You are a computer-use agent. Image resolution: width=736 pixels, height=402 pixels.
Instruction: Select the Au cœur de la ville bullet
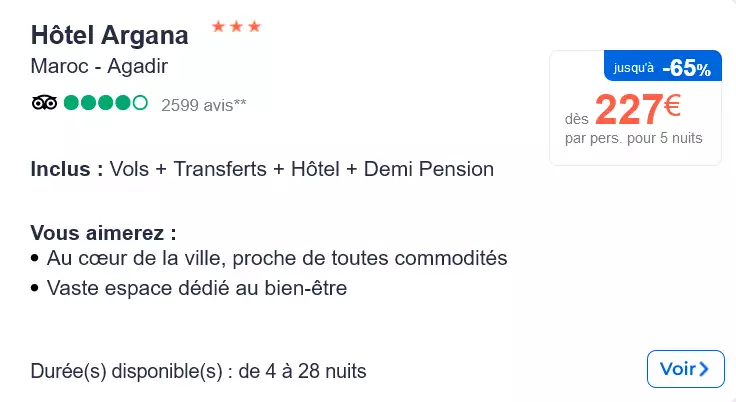point(269,258)
